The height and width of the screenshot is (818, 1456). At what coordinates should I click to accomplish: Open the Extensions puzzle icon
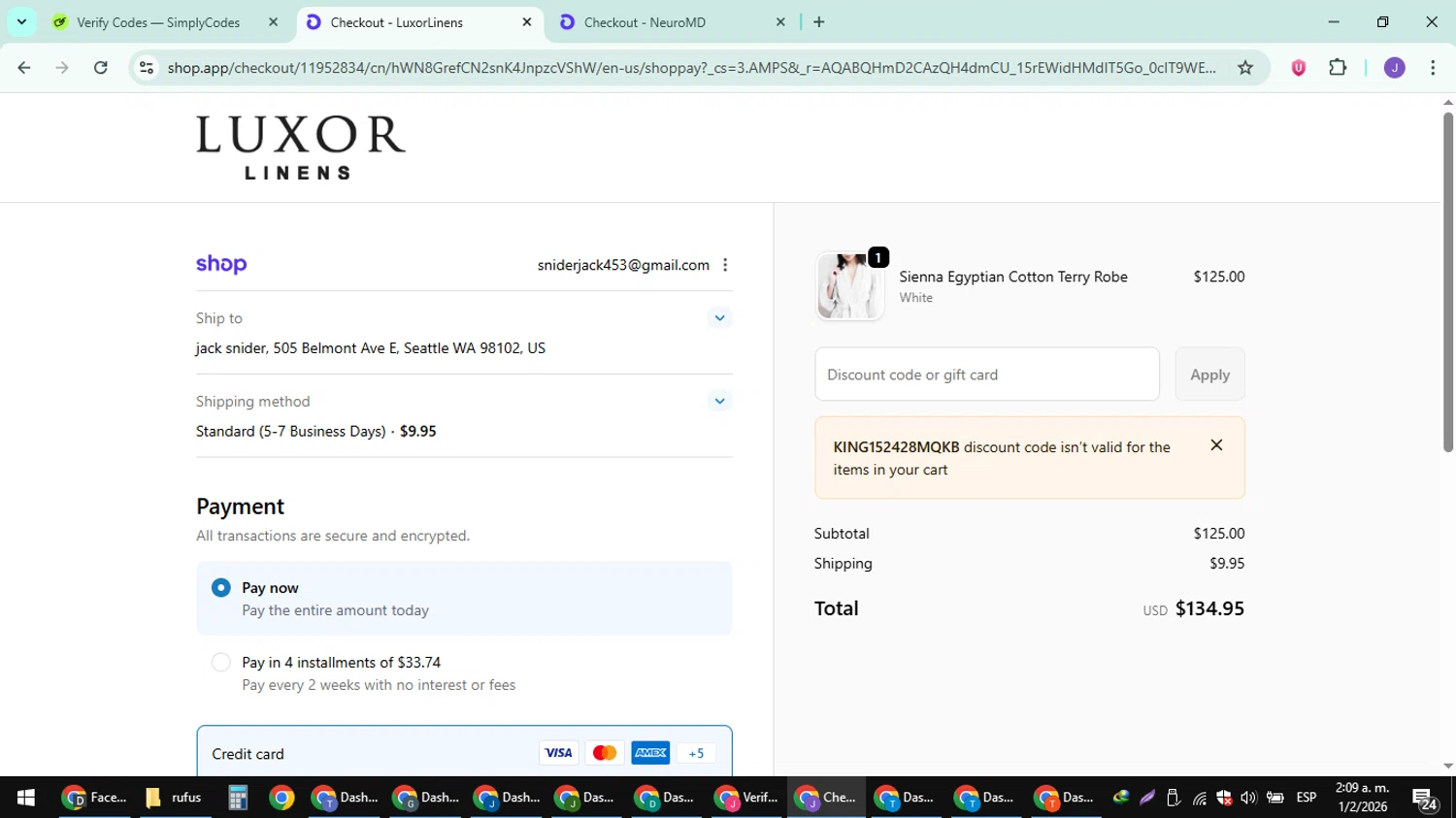(1338, 67)
